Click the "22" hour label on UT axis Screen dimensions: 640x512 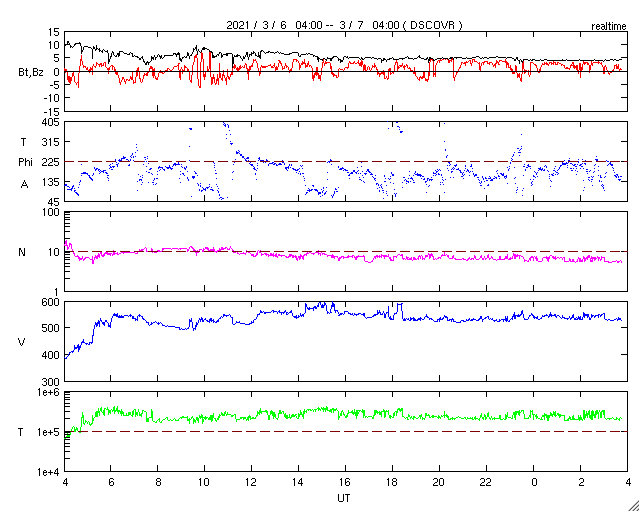click(487, 482)
